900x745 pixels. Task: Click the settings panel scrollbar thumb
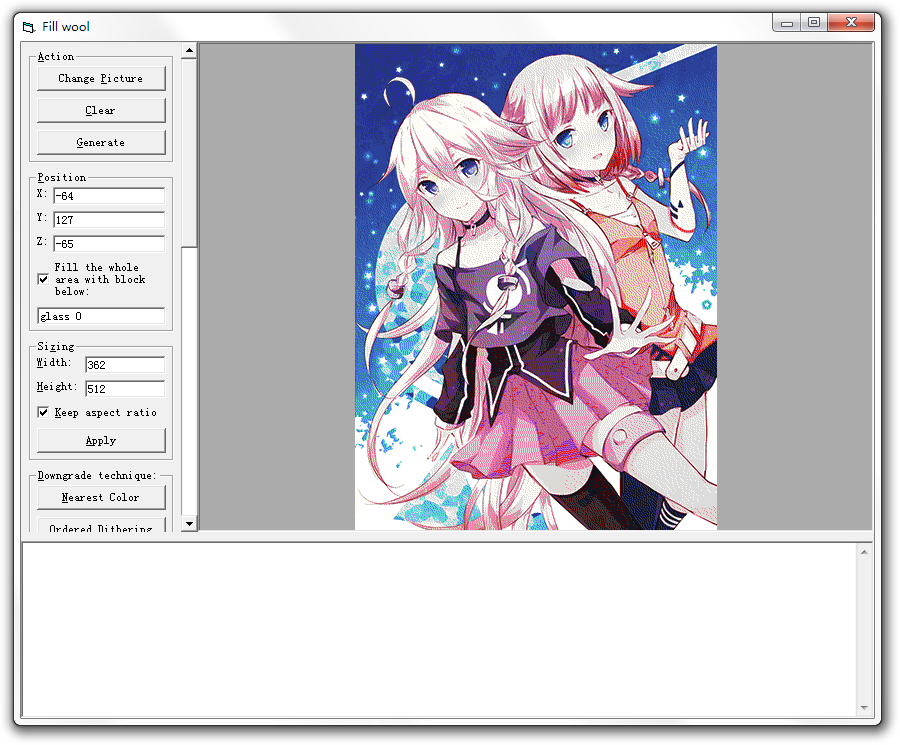(189, 153)
